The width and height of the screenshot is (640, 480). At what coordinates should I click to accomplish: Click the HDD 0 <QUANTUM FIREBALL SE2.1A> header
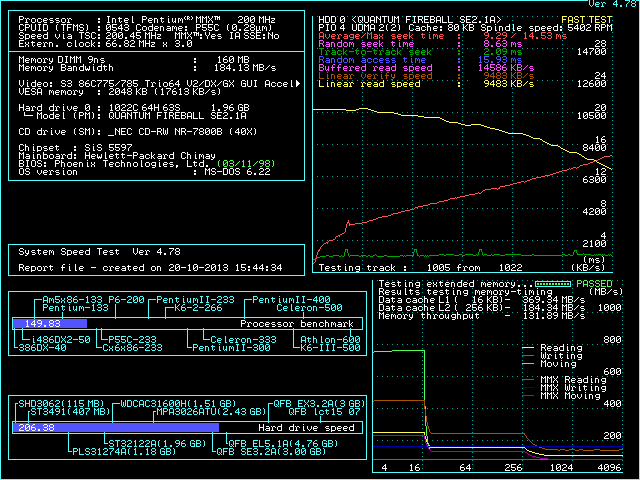tap(410, 20)
